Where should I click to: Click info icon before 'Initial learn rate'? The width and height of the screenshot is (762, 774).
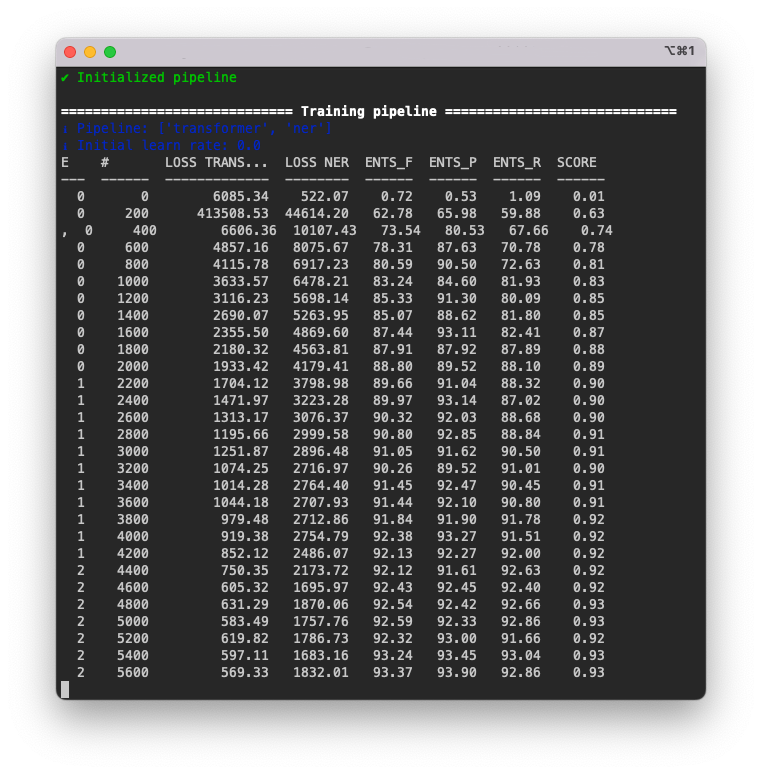point(65,146)
